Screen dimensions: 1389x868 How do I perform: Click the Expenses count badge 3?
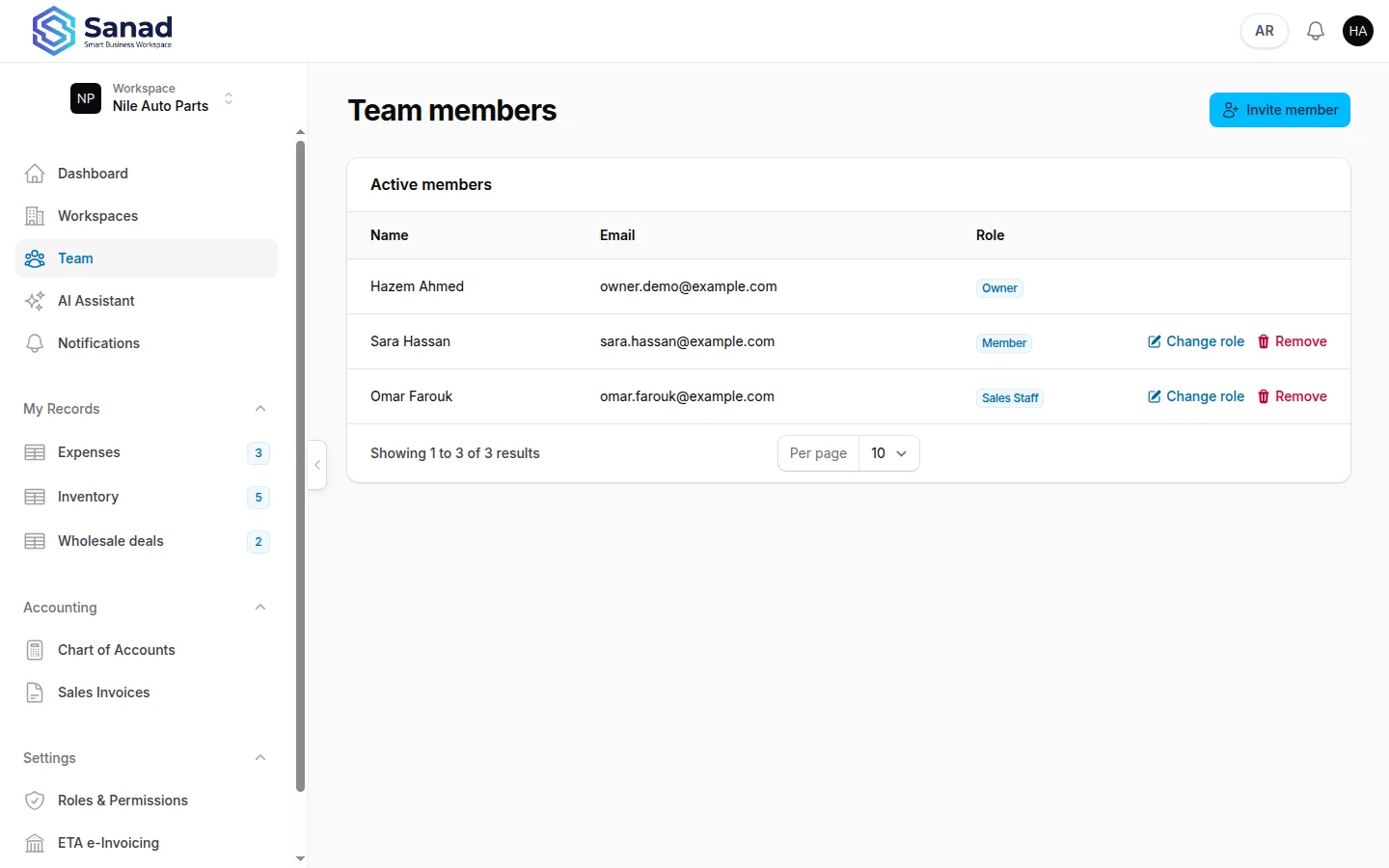(259, 453)
